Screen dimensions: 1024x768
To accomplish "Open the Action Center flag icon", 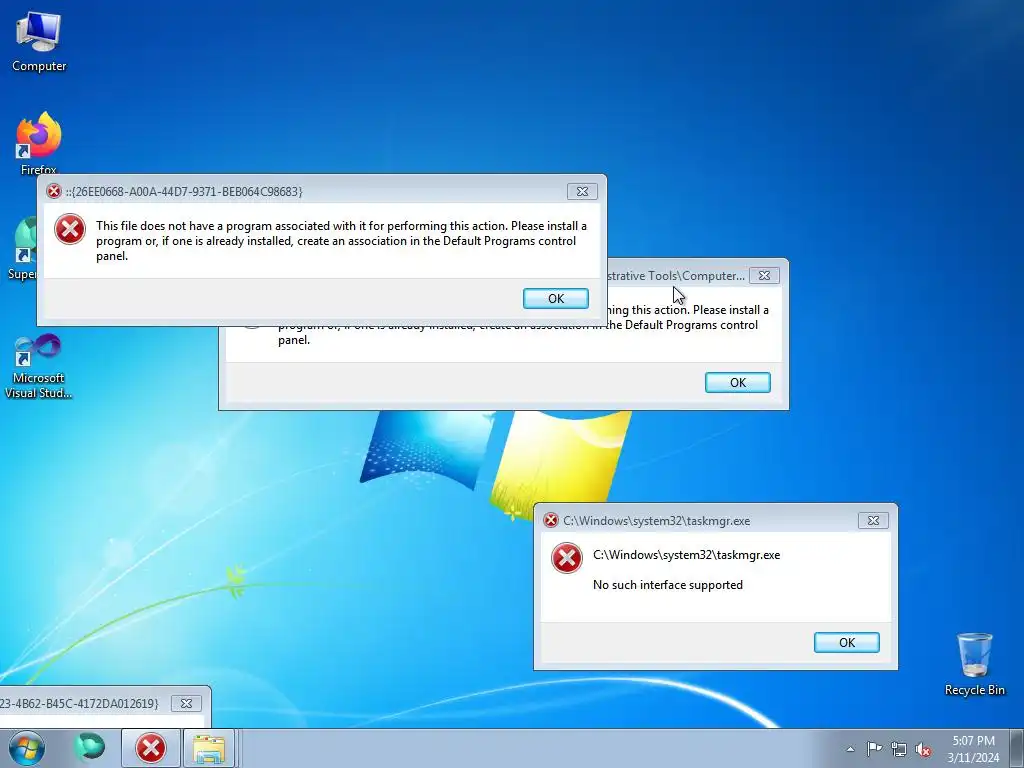I will pyautogui.click(x=874, y=749).
